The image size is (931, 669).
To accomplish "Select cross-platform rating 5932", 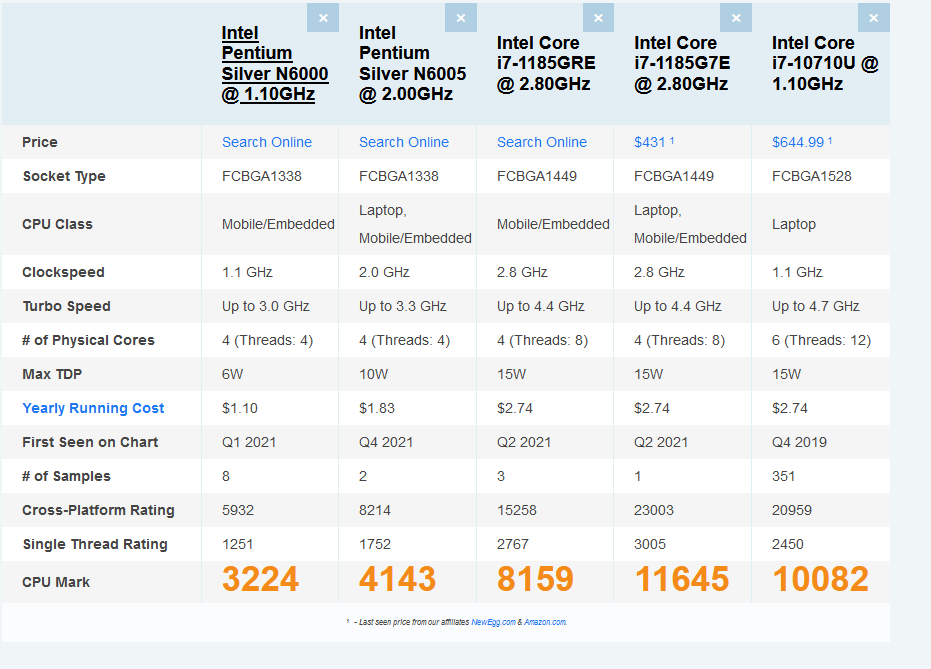I will tap(238, 510).
